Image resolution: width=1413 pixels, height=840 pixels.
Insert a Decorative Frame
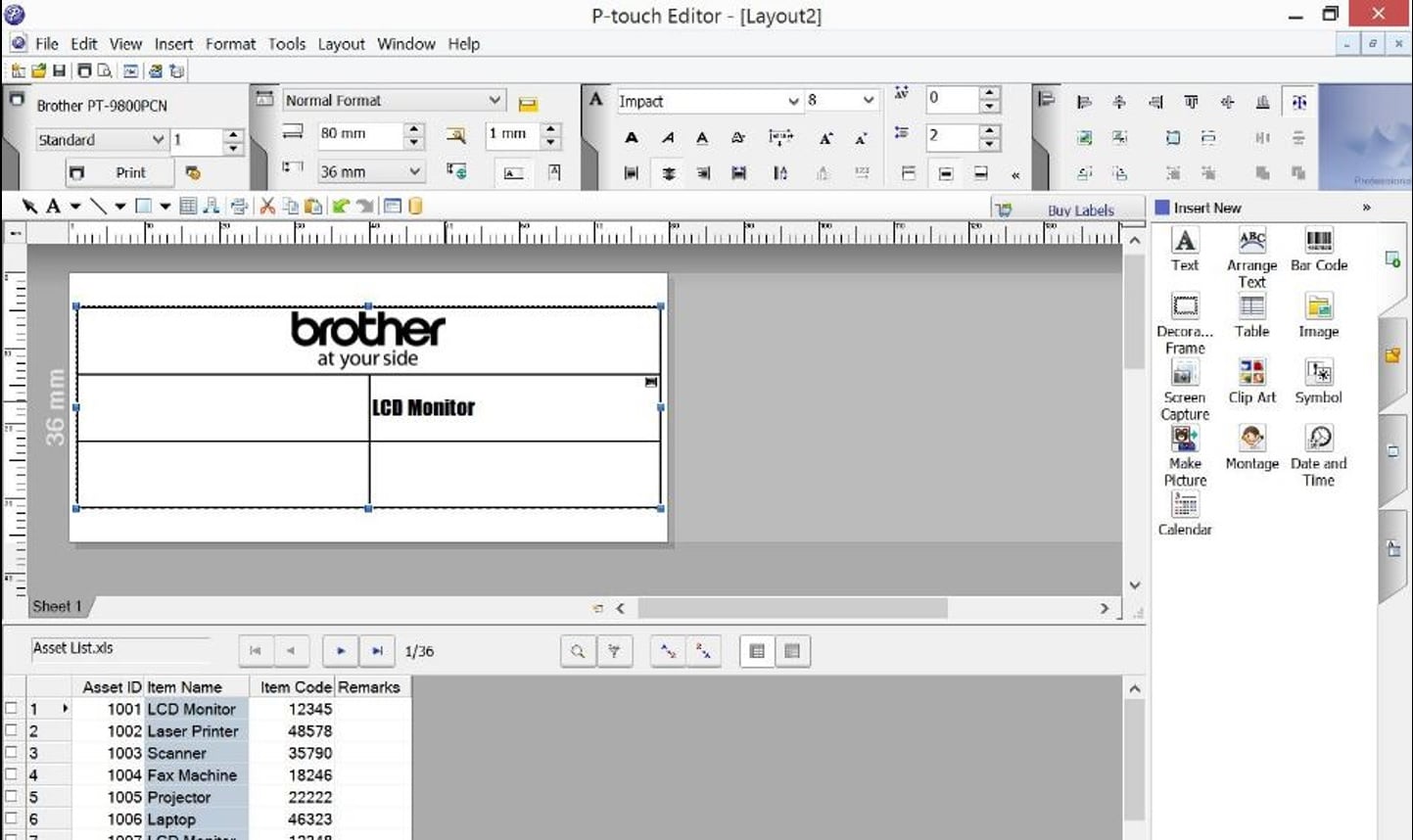coord(1185,324)
